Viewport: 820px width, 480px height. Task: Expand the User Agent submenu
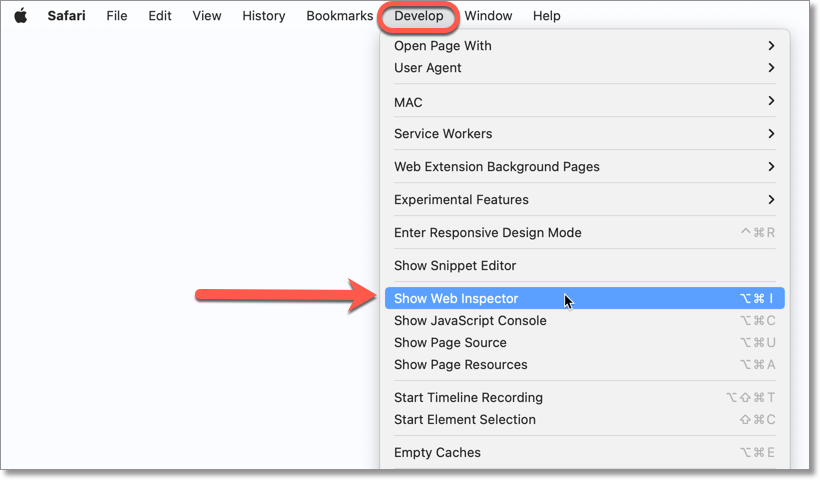pos(585,68)
